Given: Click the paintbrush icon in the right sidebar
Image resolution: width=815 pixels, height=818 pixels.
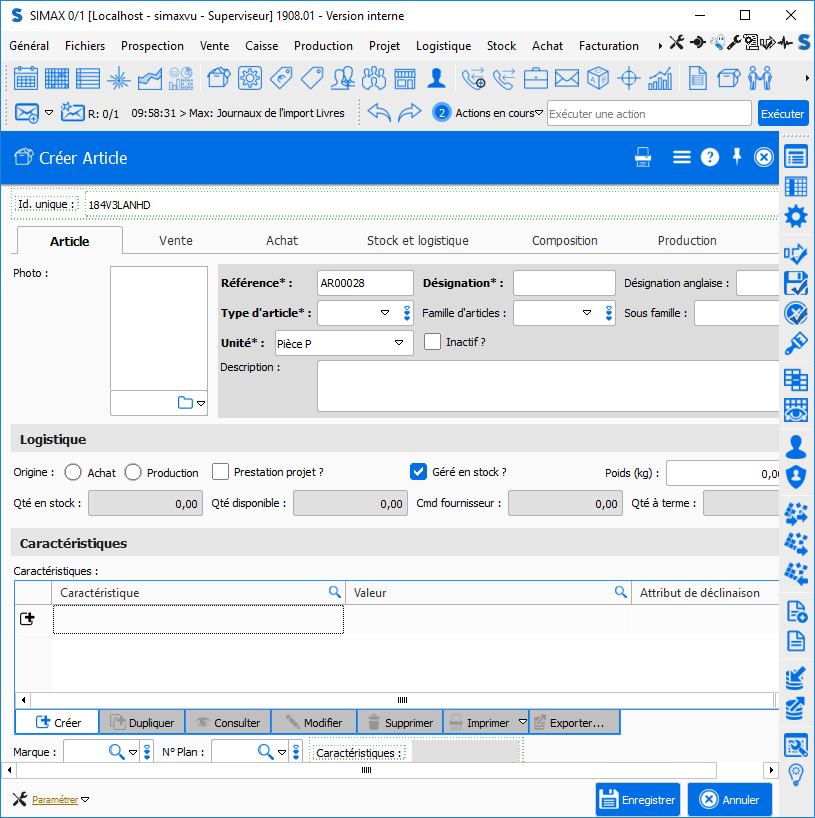Looking at the screenshot, I should (x=796, y=345).
